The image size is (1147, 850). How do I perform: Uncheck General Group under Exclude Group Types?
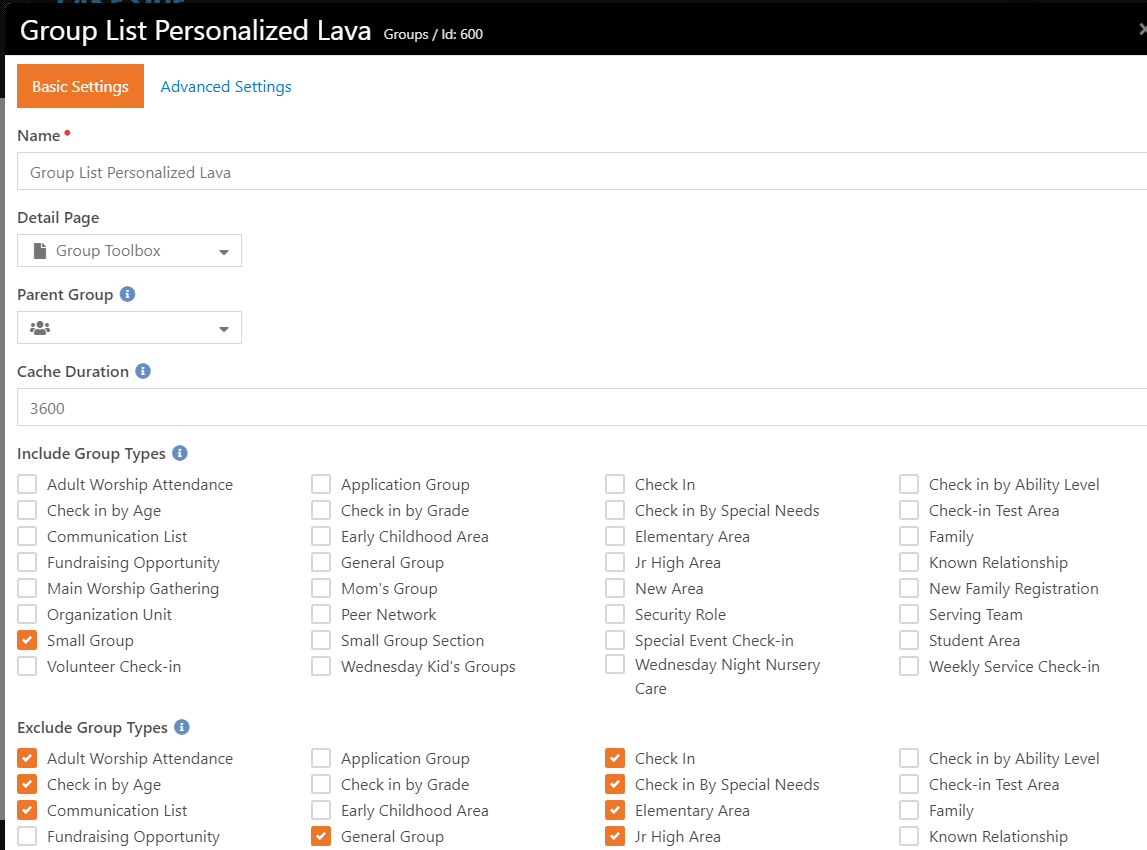click(x=321, y=836)
